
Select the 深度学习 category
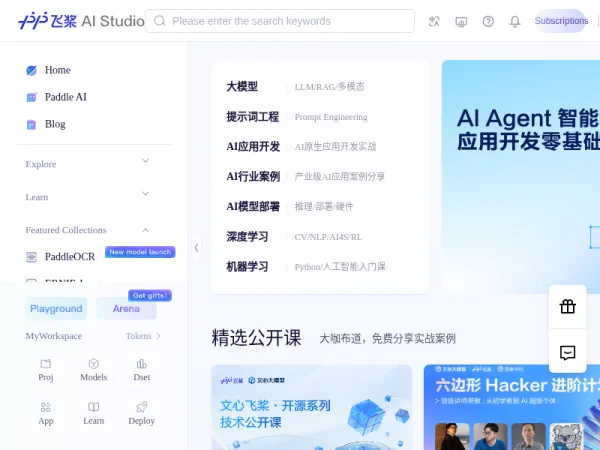click(x=247, y=236)
